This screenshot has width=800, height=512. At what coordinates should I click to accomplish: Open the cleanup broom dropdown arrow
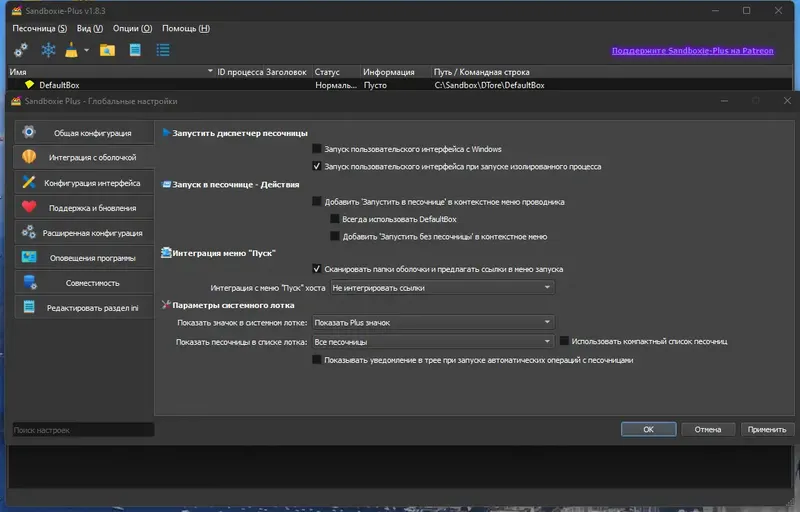86,50
